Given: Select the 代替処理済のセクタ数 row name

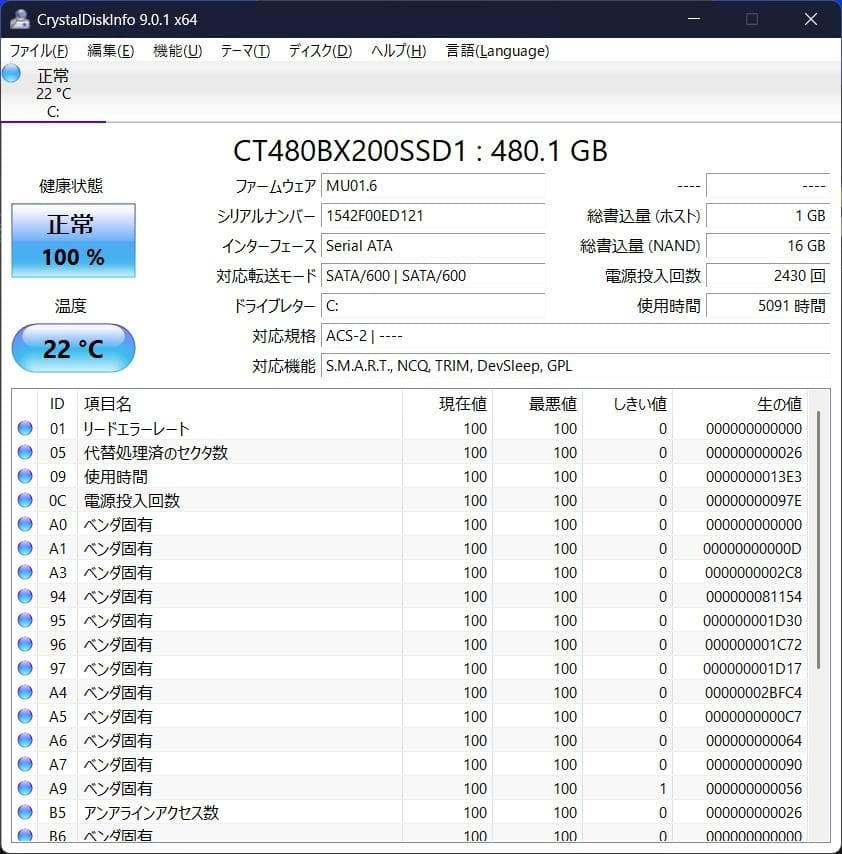Looking at the screenshot, I should 156,453.
